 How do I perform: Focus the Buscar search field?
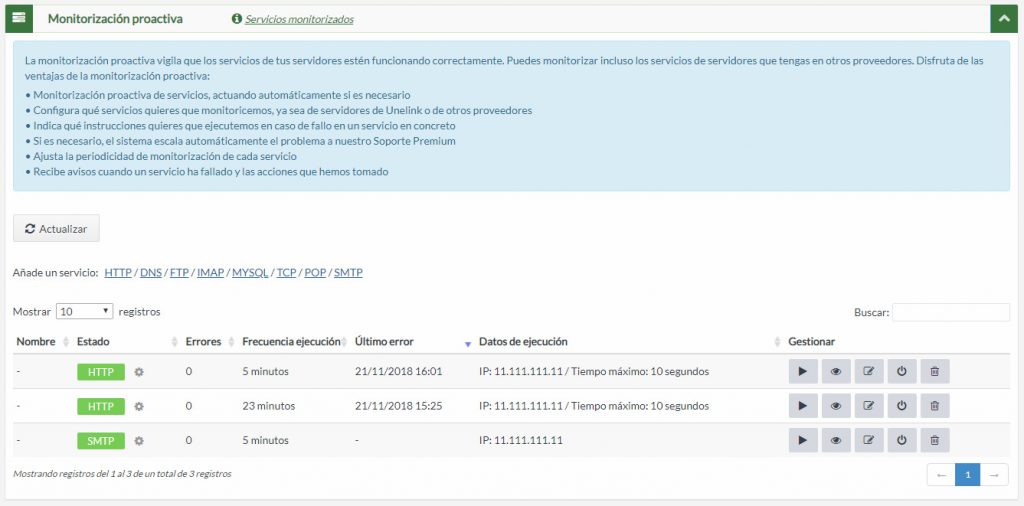pyautogui.click(x=951, y=312)
